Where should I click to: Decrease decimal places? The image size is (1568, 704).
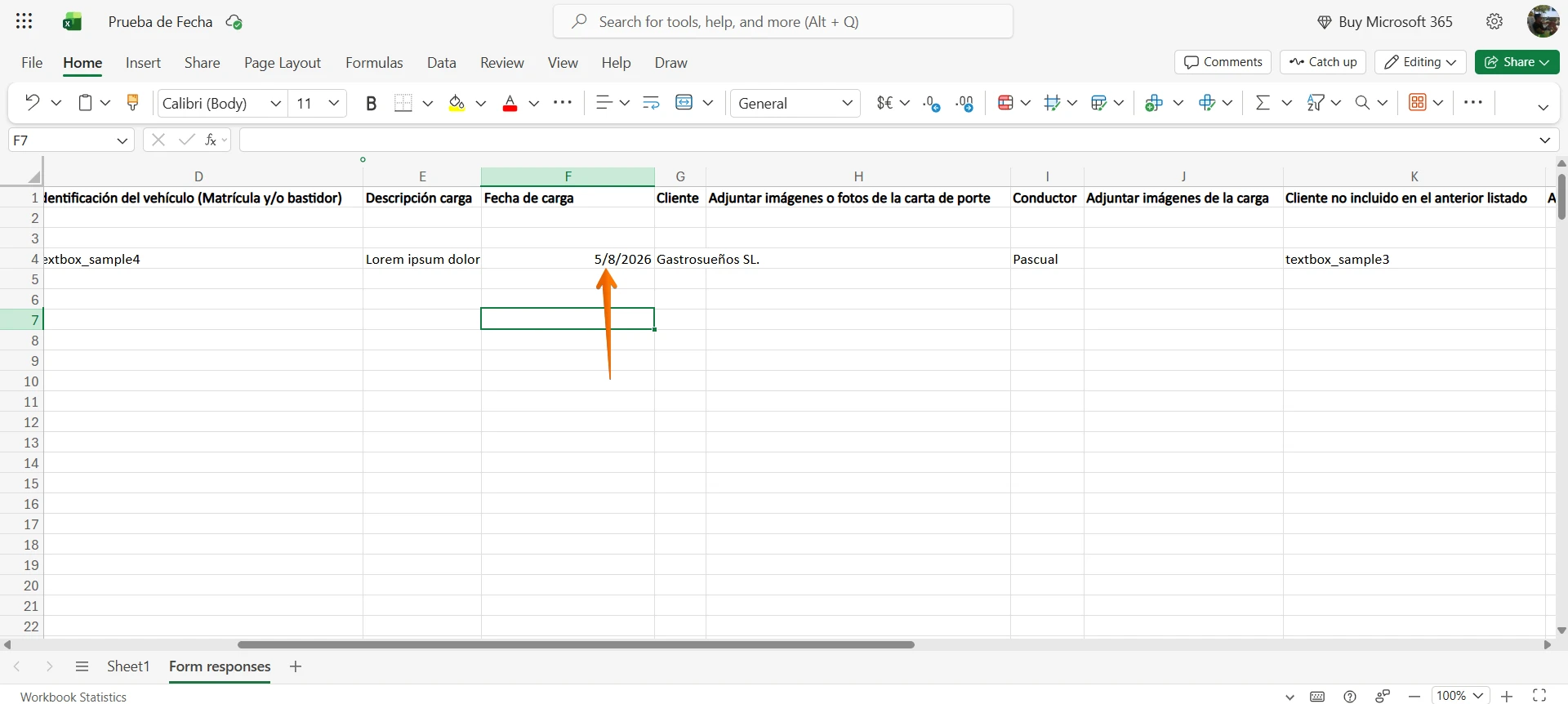[931, 103]
